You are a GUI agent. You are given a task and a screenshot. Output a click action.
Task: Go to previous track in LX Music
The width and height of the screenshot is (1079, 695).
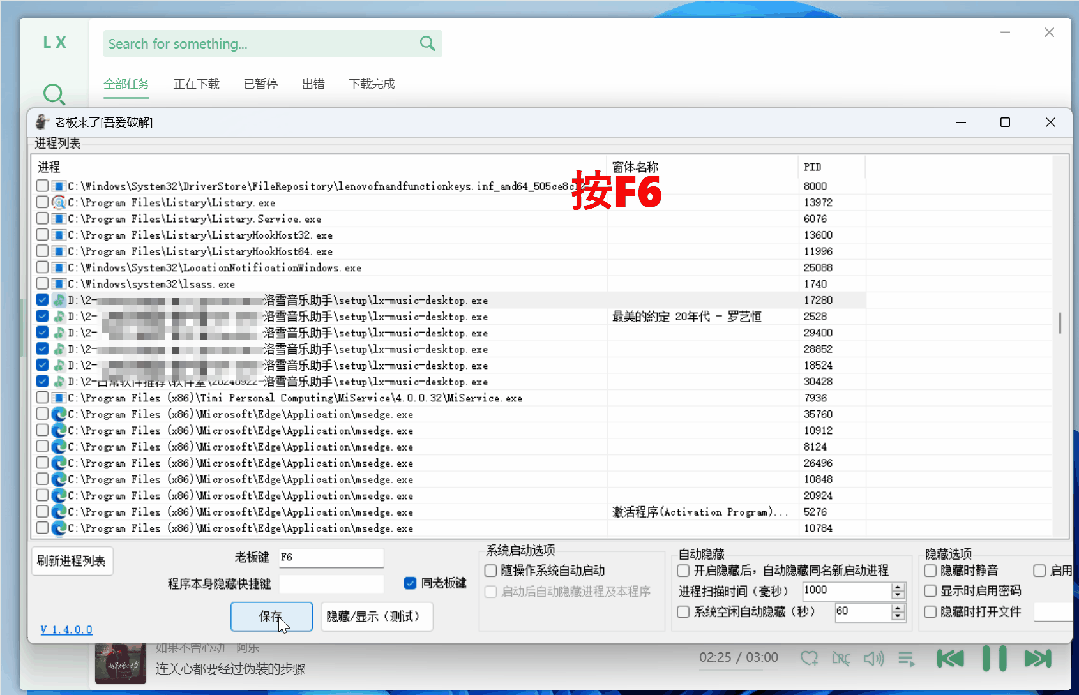pos(950,659)
